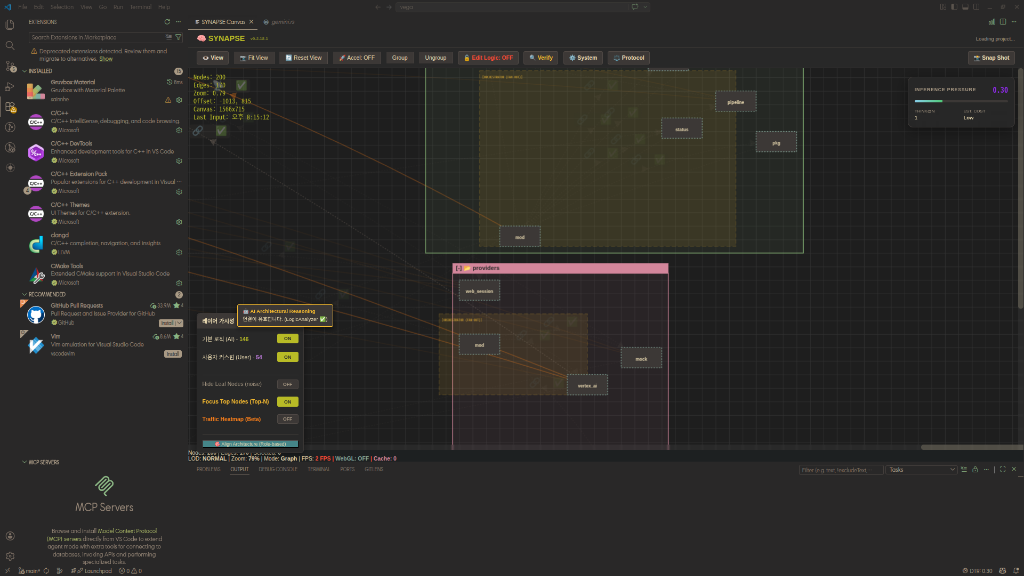Open the Terminal menu

[140, 7]
